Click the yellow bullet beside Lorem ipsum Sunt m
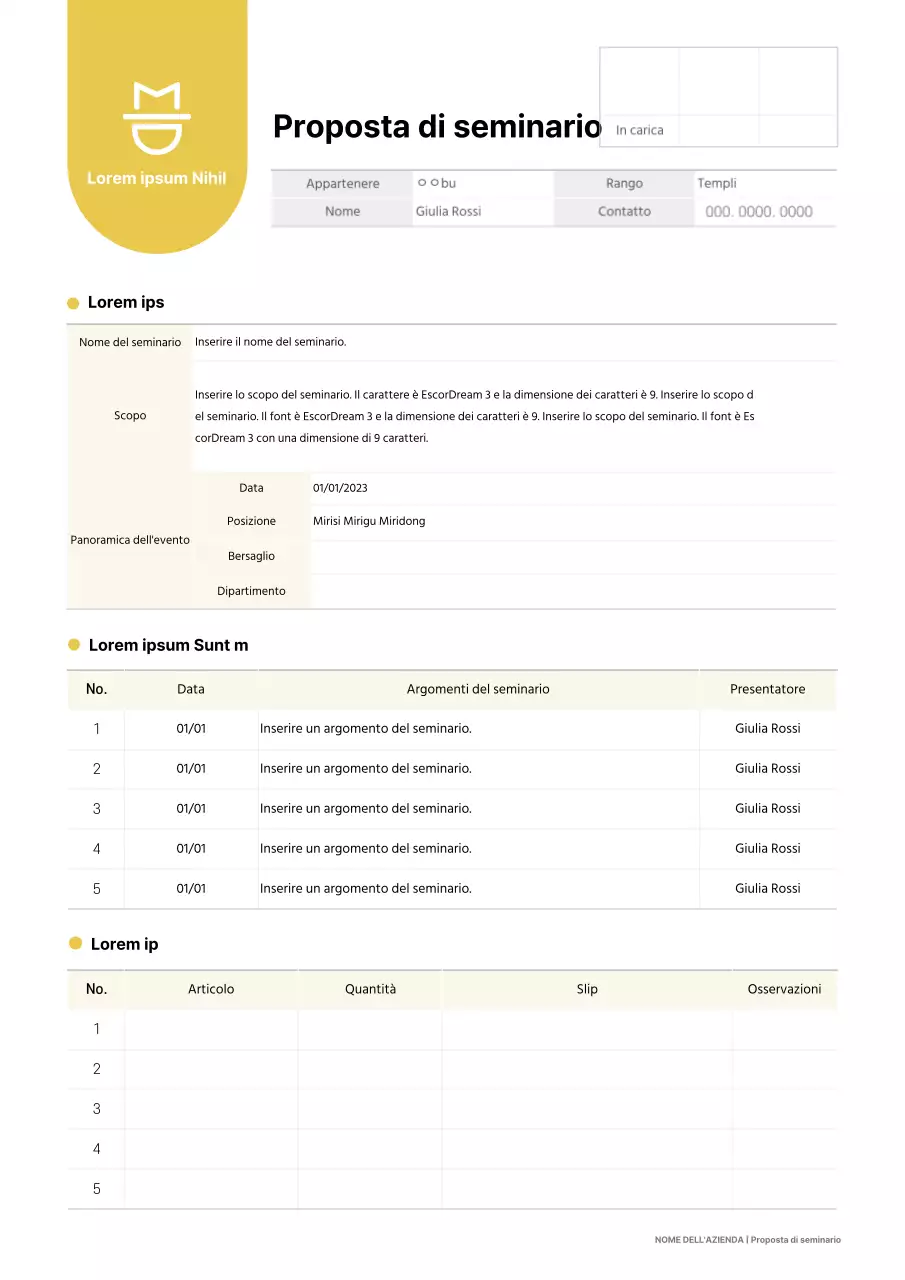 tap(74, 645)
